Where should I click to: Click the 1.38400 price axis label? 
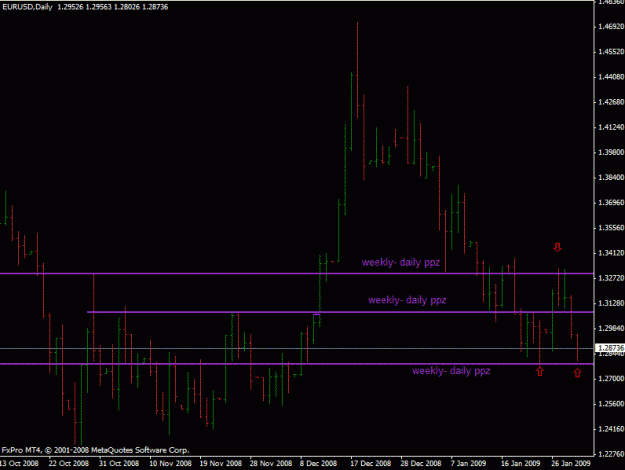coord(611,177)
